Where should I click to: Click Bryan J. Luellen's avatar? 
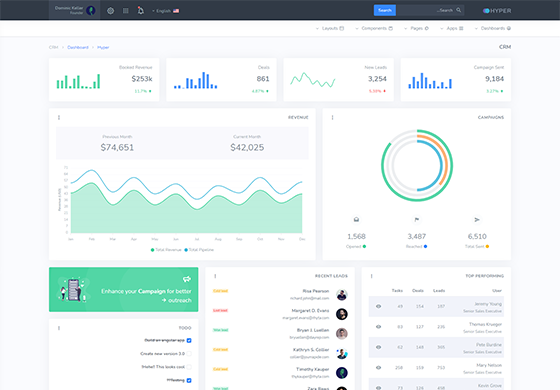click(x=342, y=334)
